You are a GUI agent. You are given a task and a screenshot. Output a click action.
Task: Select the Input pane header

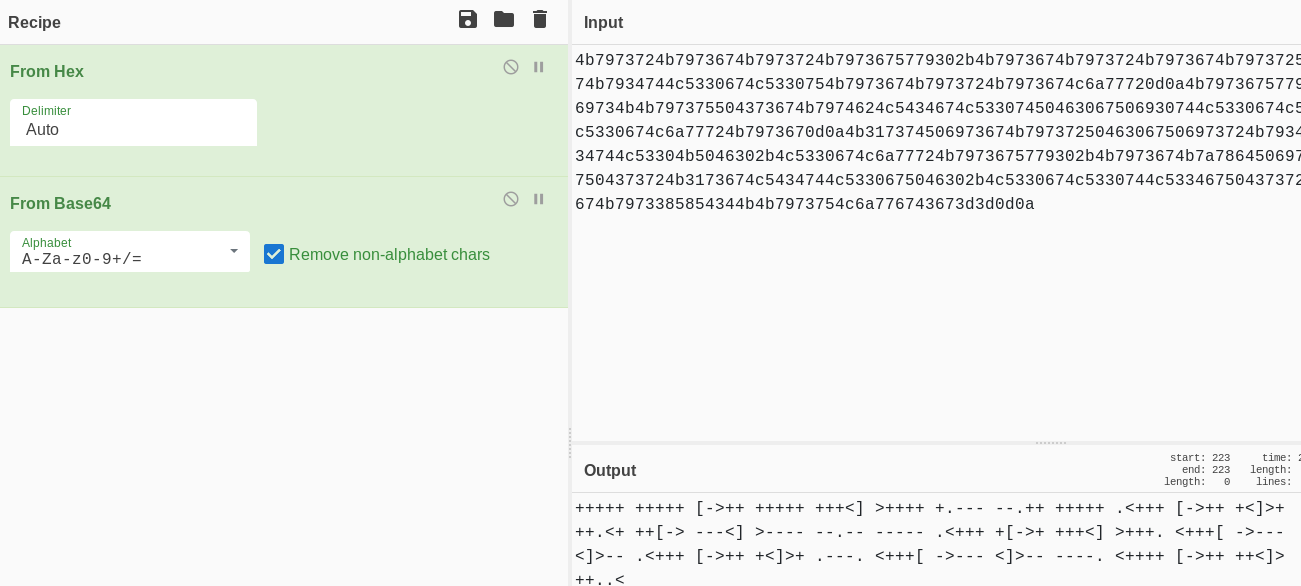coord(603,22)
